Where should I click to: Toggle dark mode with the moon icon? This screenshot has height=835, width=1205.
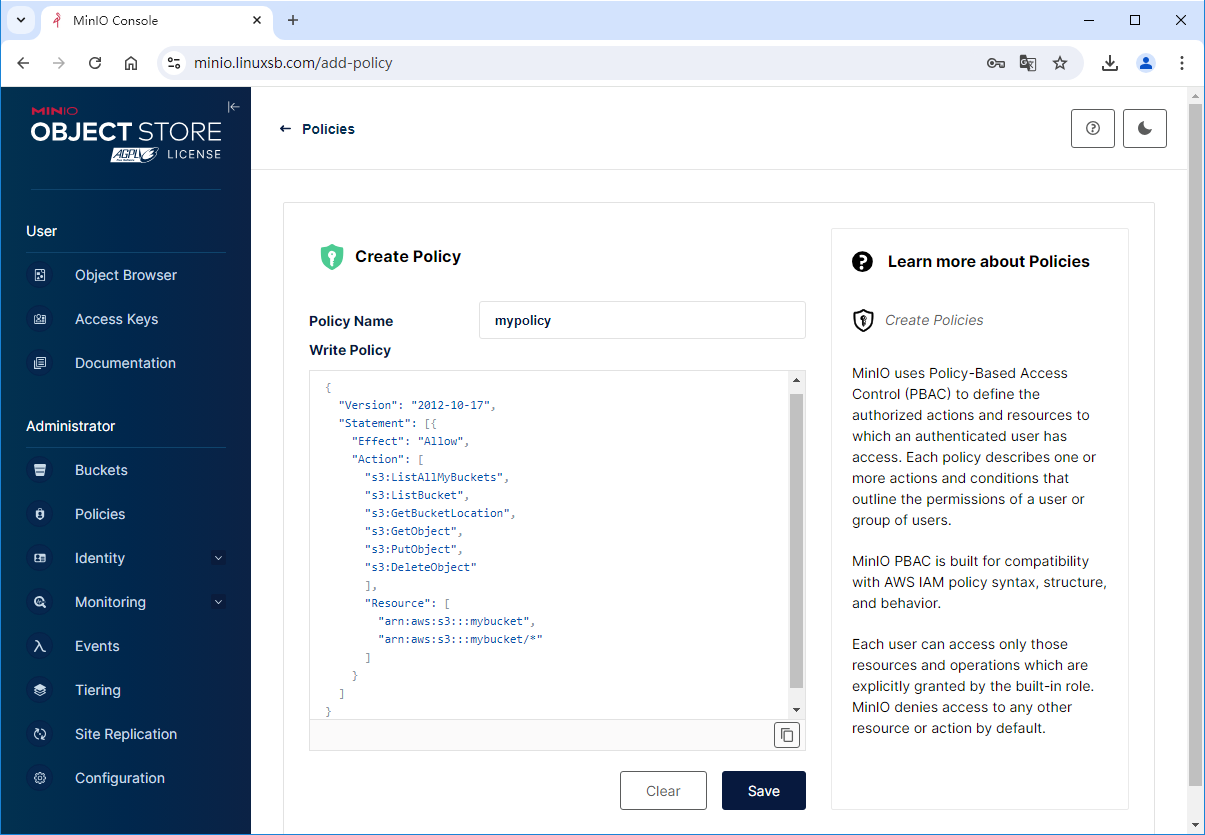pos(1145,129)
